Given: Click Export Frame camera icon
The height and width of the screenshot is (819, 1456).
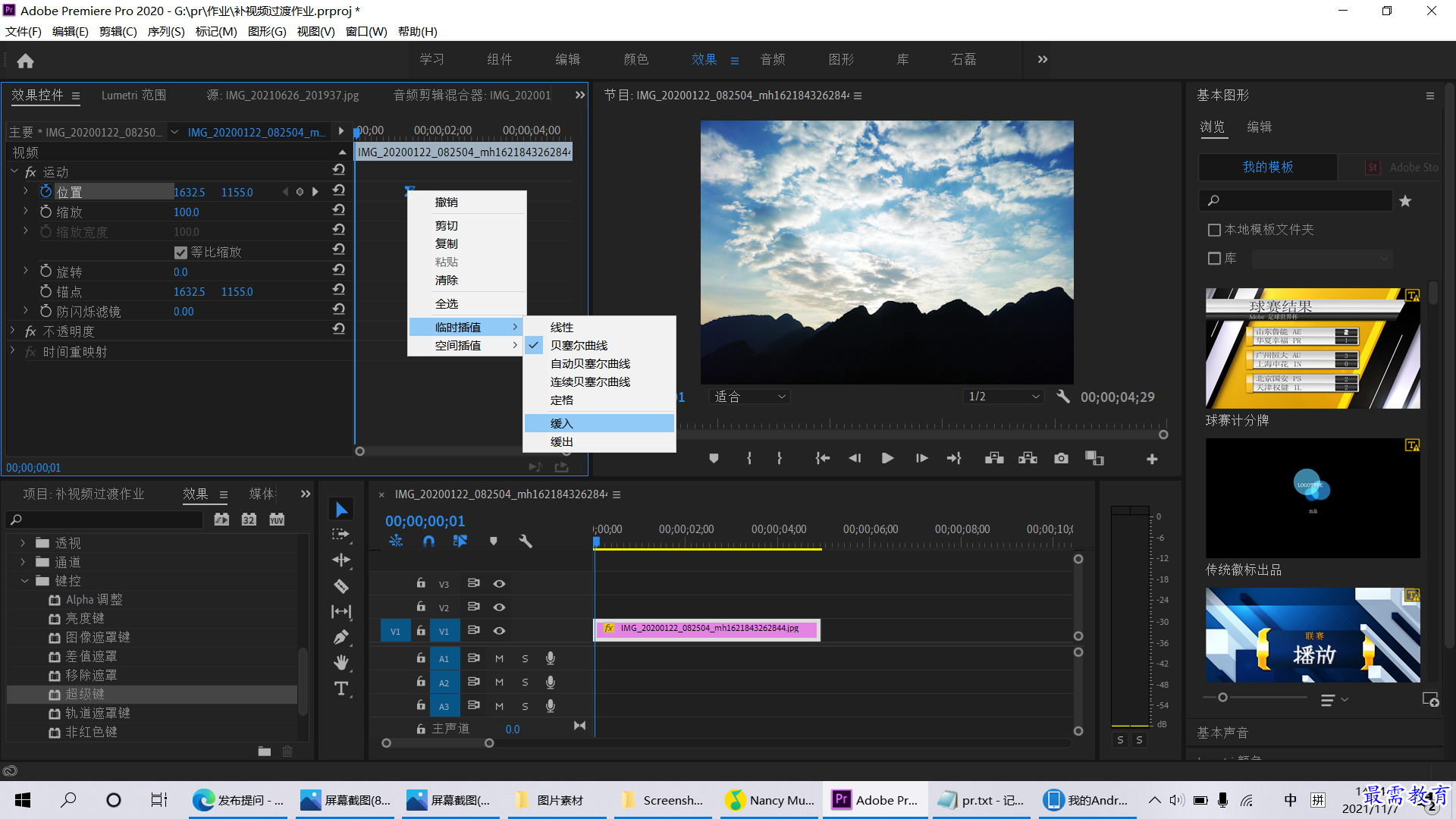Looking at the screenshot, I should click(1061, 458).
